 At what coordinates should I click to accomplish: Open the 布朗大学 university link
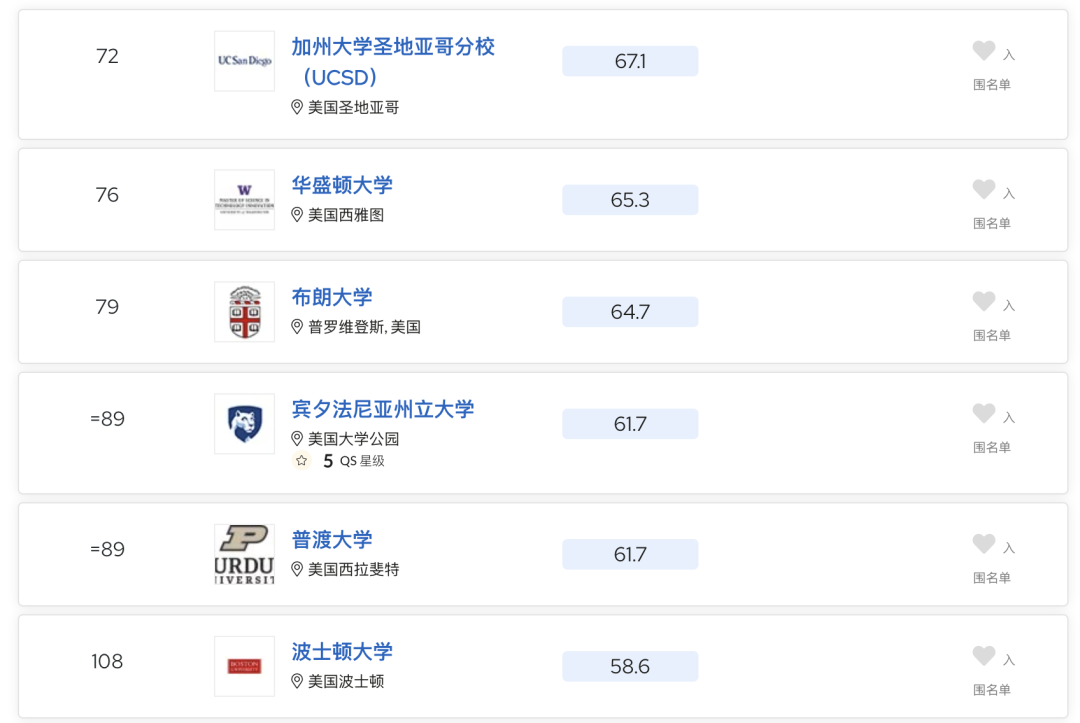pyautogui.click(x=331, y=297)
